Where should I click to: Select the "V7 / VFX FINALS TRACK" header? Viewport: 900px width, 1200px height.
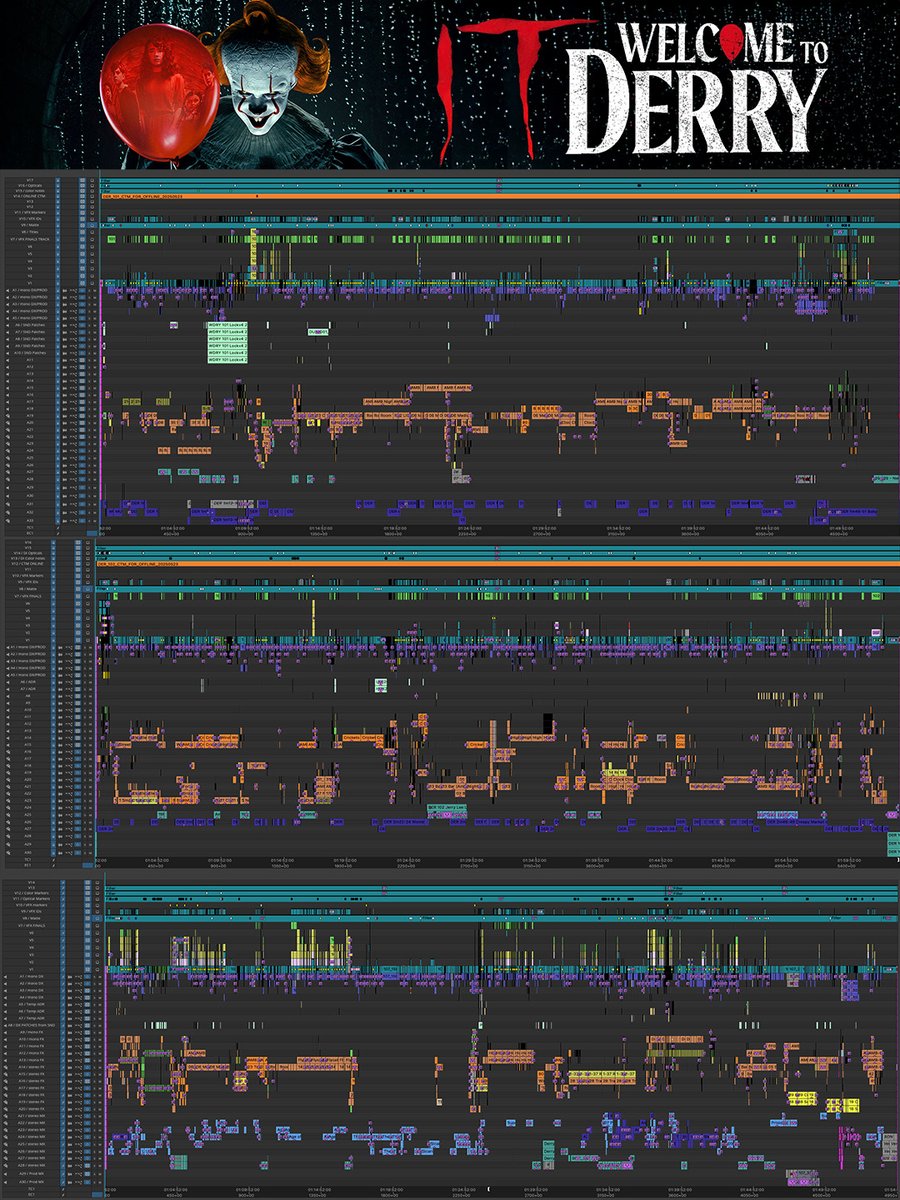click(x=31, y=239)
